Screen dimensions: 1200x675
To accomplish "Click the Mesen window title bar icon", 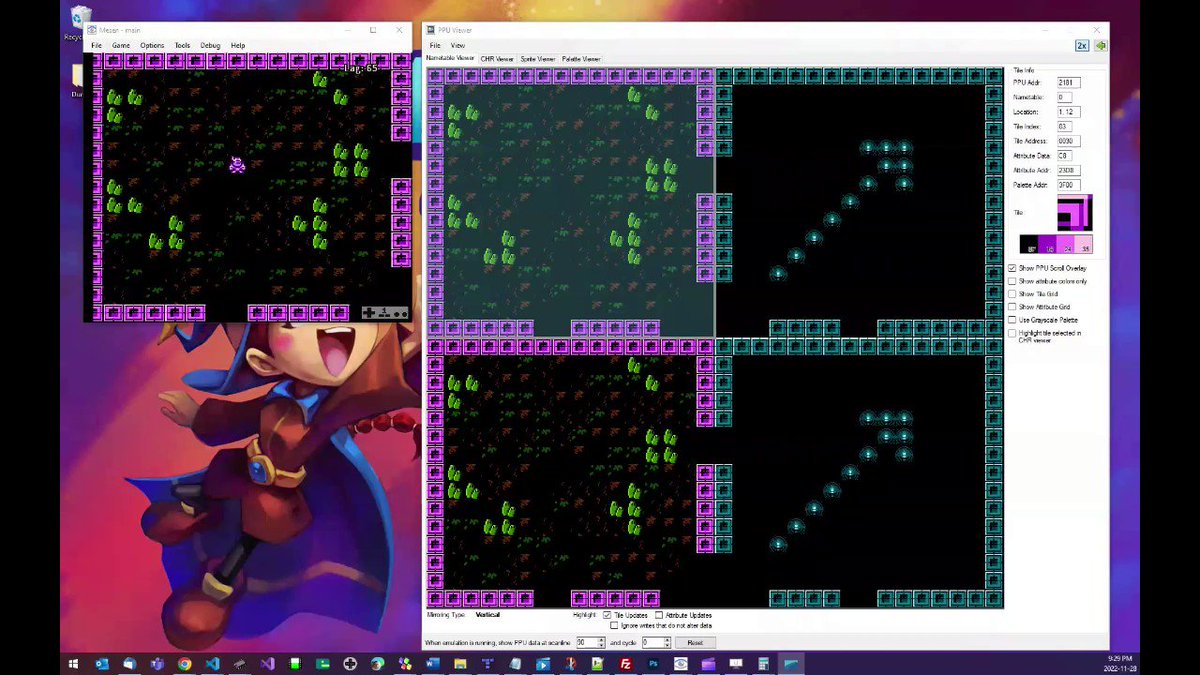I will [91, 30].
